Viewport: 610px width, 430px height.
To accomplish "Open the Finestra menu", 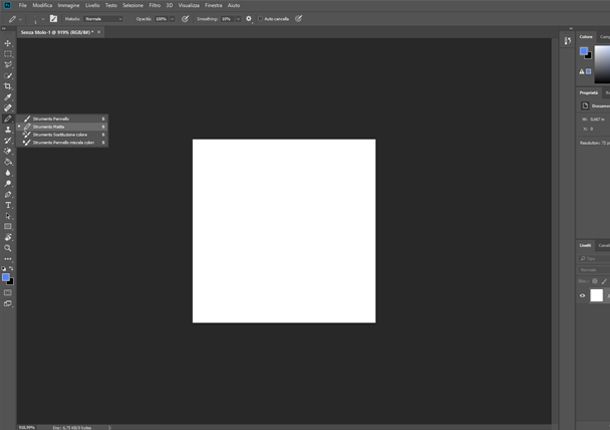I will (x=213, y=5).
